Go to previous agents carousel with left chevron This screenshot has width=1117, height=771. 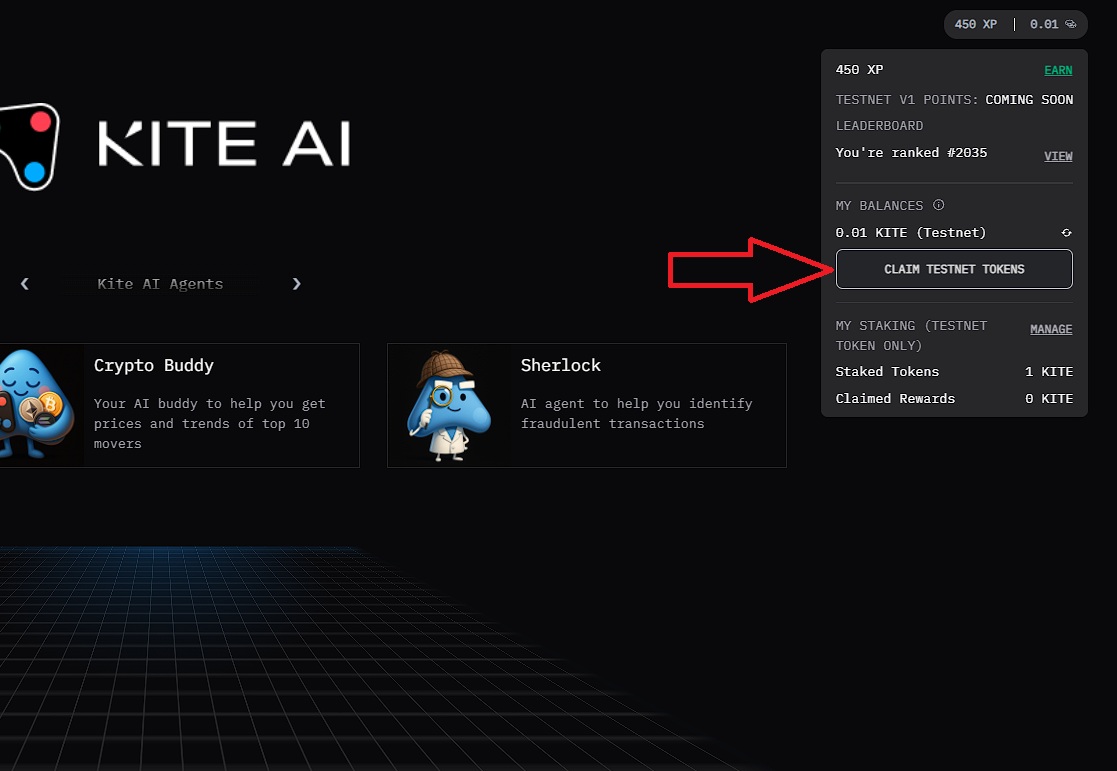point(25,284)
